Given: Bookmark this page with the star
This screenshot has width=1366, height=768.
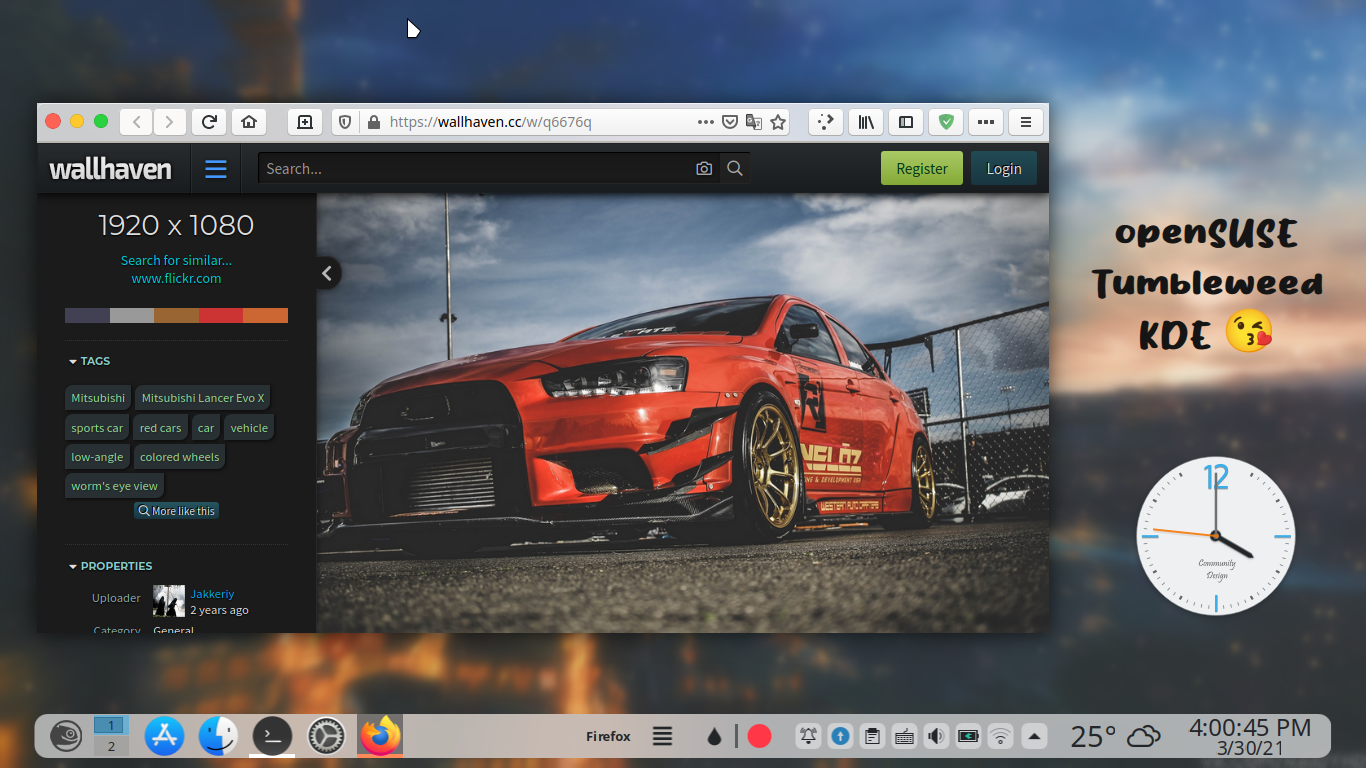Looking at the screenshot, I should [x=778, y=122].
